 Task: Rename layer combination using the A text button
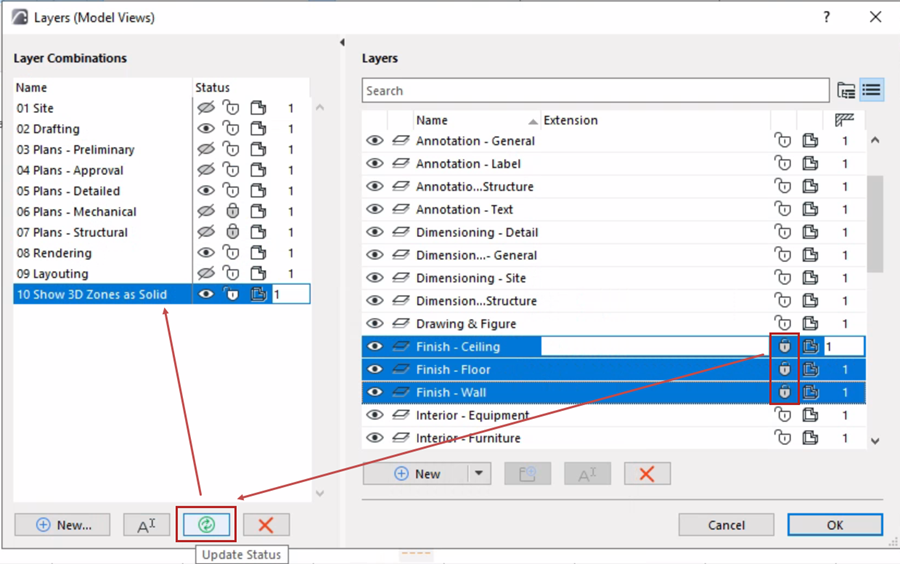tap(146, 524)
